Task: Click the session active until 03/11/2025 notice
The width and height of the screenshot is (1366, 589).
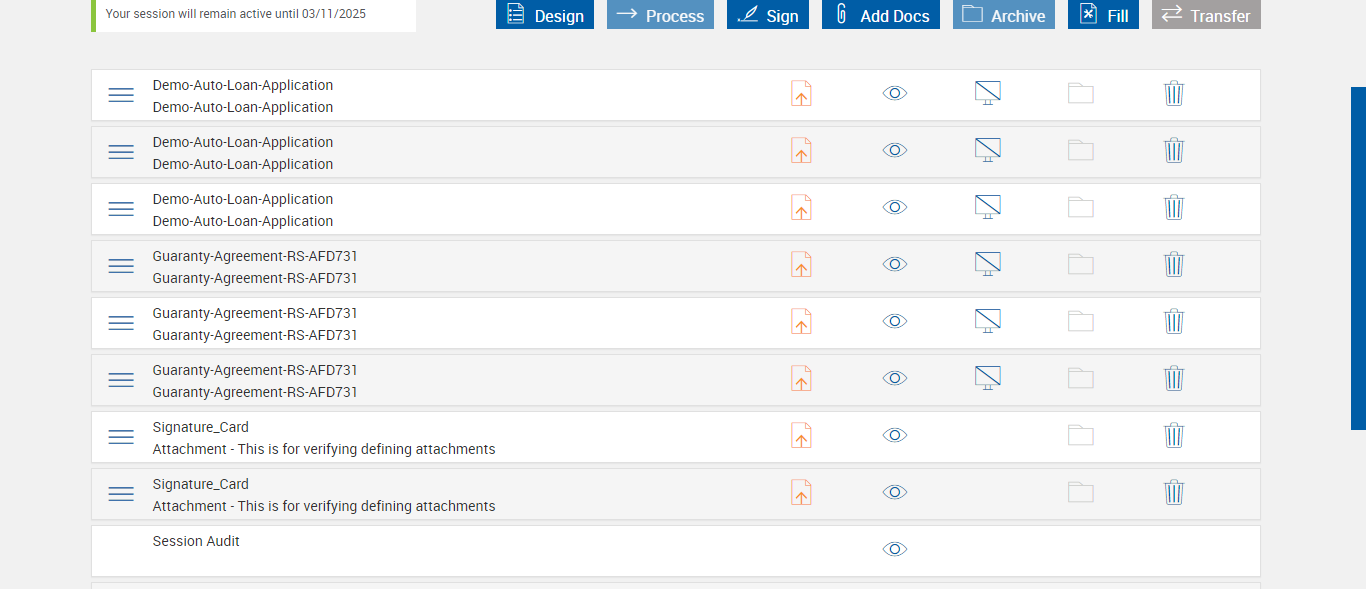Action: [x=254, y=15]
